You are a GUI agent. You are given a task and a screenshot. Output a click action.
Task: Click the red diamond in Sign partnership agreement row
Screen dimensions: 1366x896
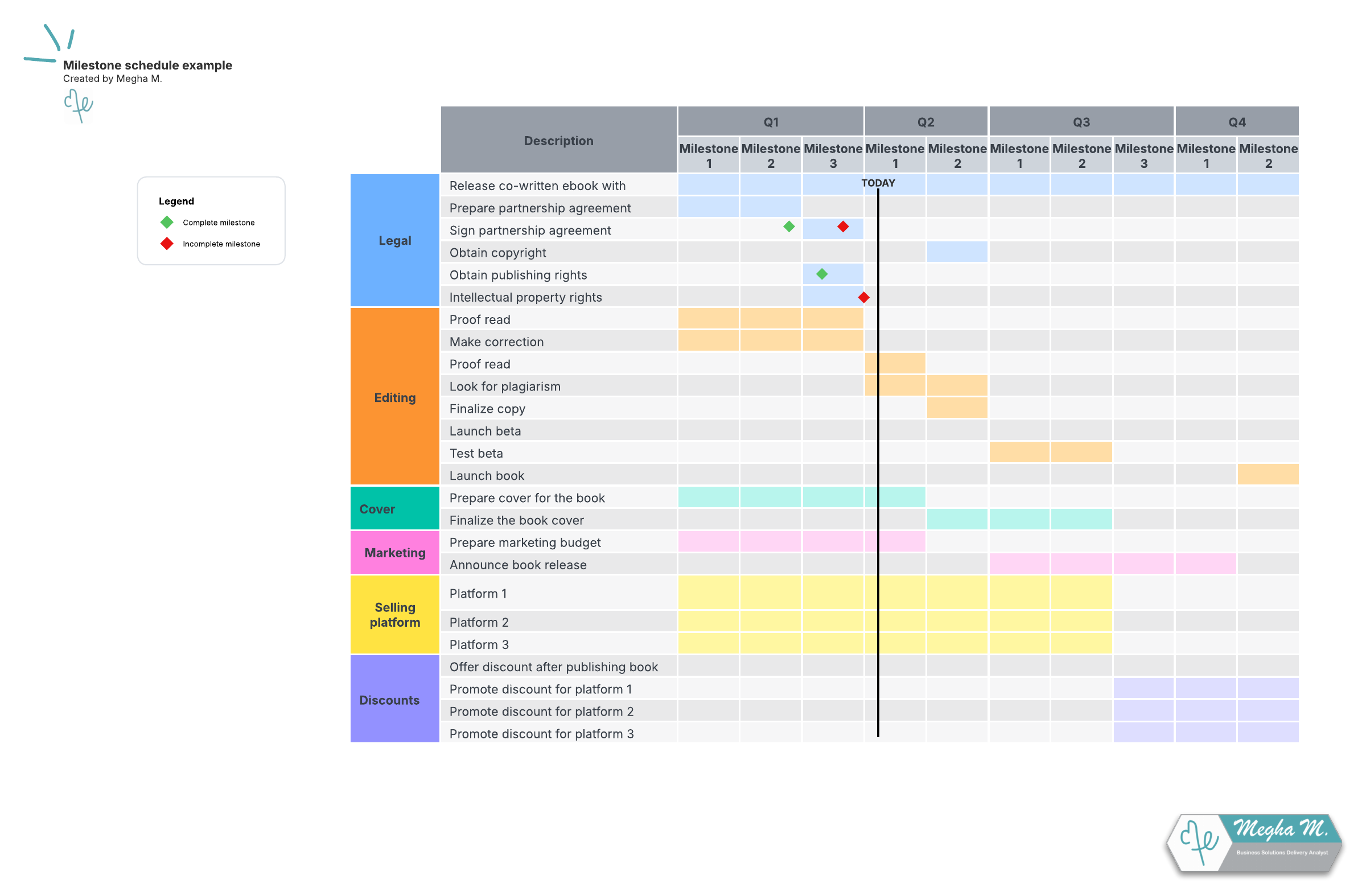click(843, 227)
